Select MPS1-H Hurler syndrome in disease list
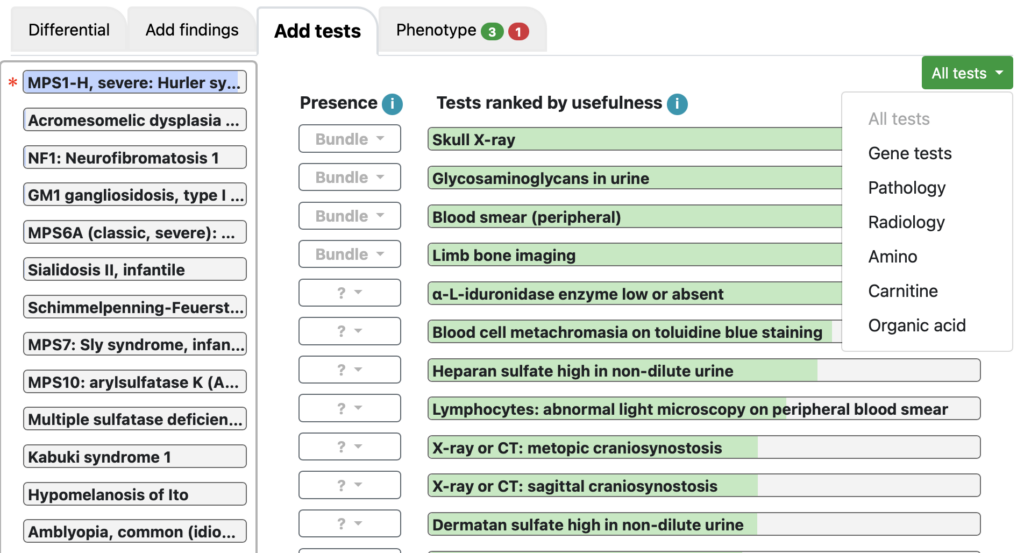 pyautogui.click(x=135, y=82)
